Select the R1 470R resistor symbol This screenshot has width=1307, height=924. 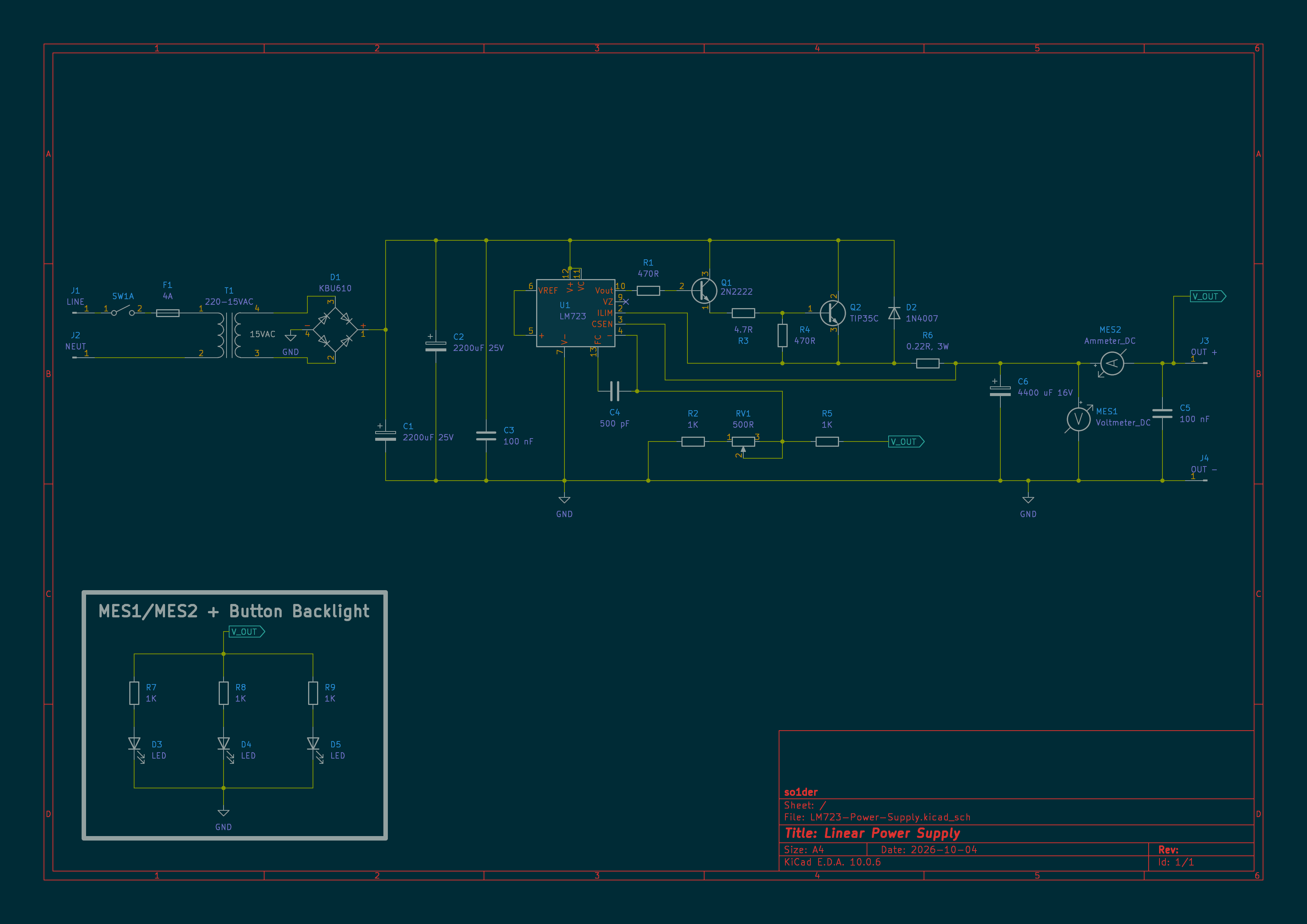648,290
